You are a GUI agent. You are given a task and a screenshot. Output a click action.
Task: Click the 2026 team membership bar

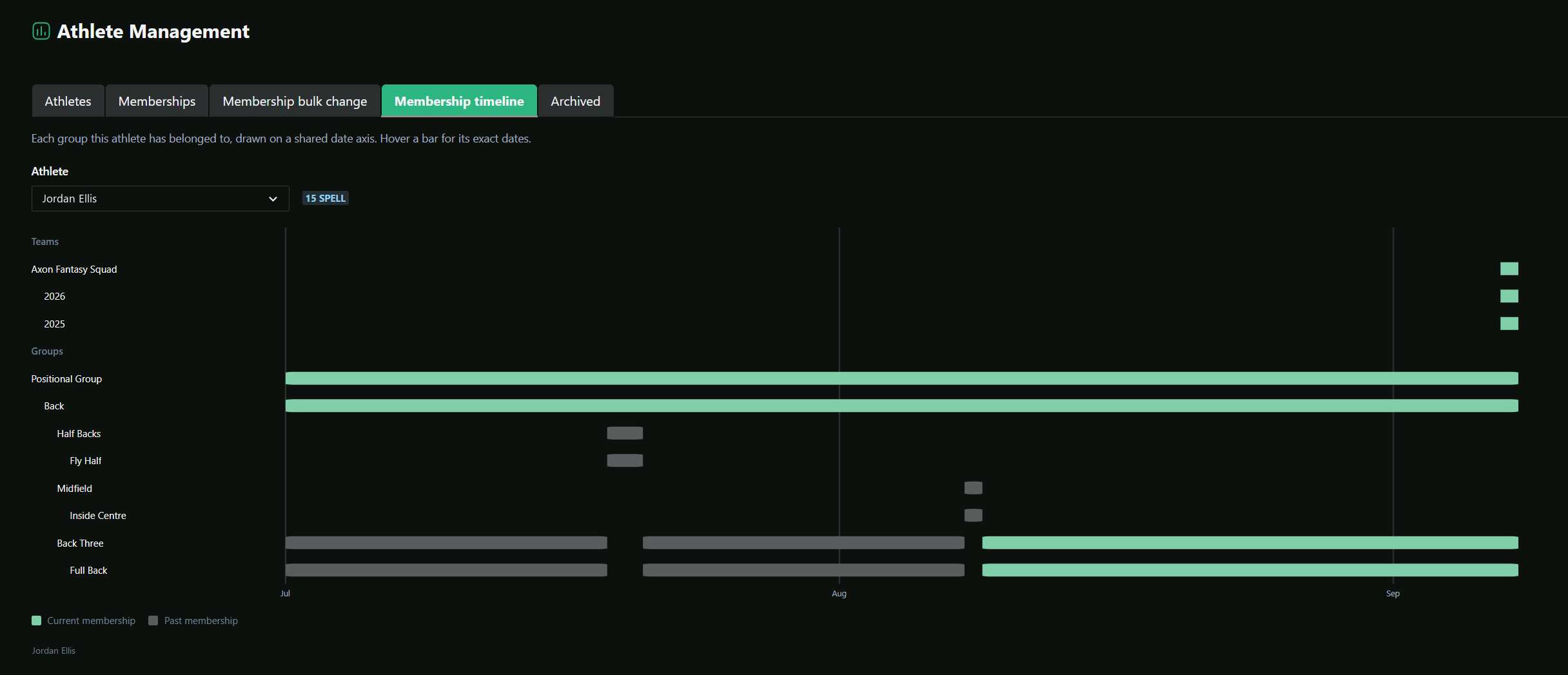point(1509,296)
